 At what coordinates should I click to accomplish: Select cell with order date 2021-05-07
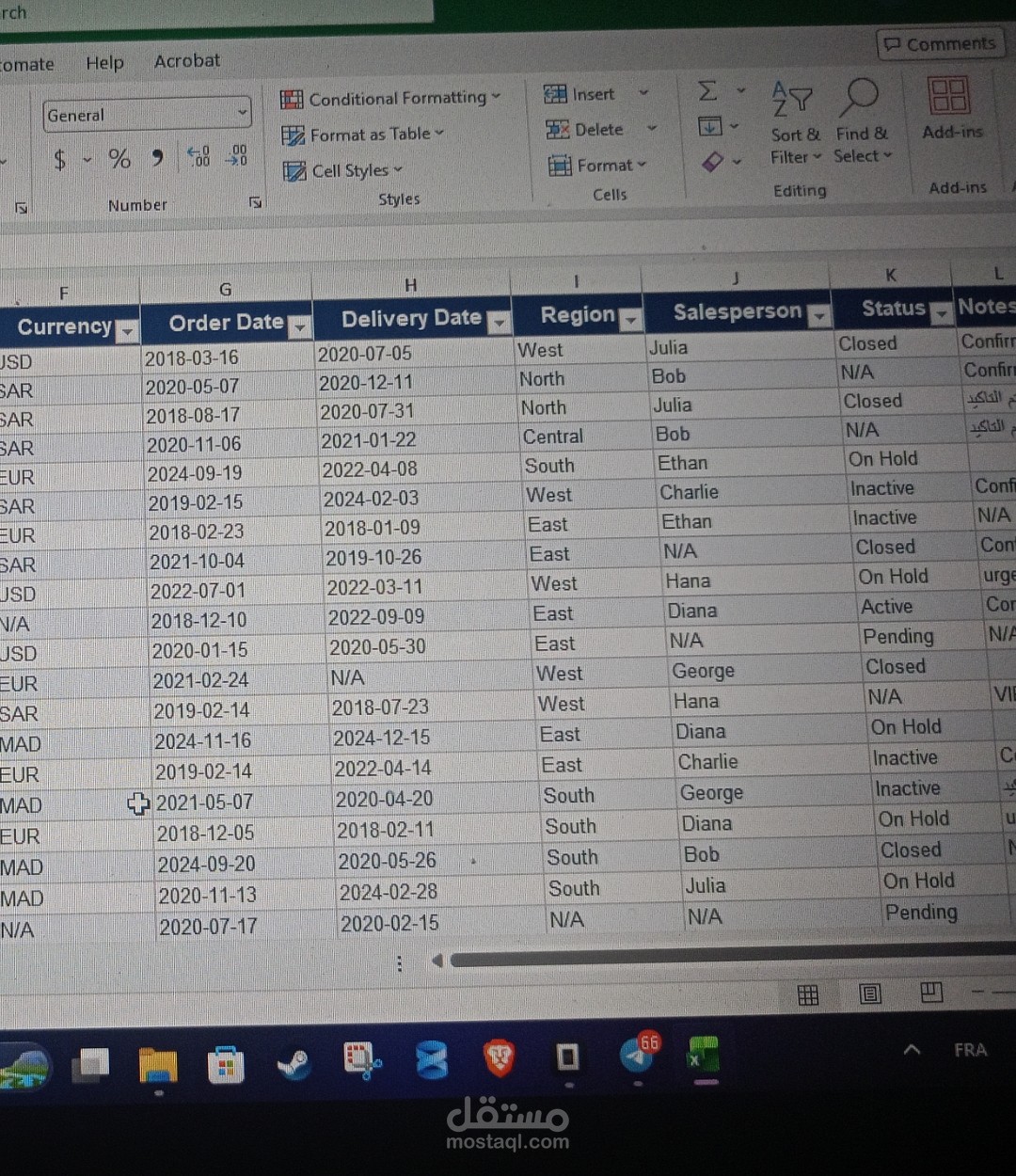243,802
